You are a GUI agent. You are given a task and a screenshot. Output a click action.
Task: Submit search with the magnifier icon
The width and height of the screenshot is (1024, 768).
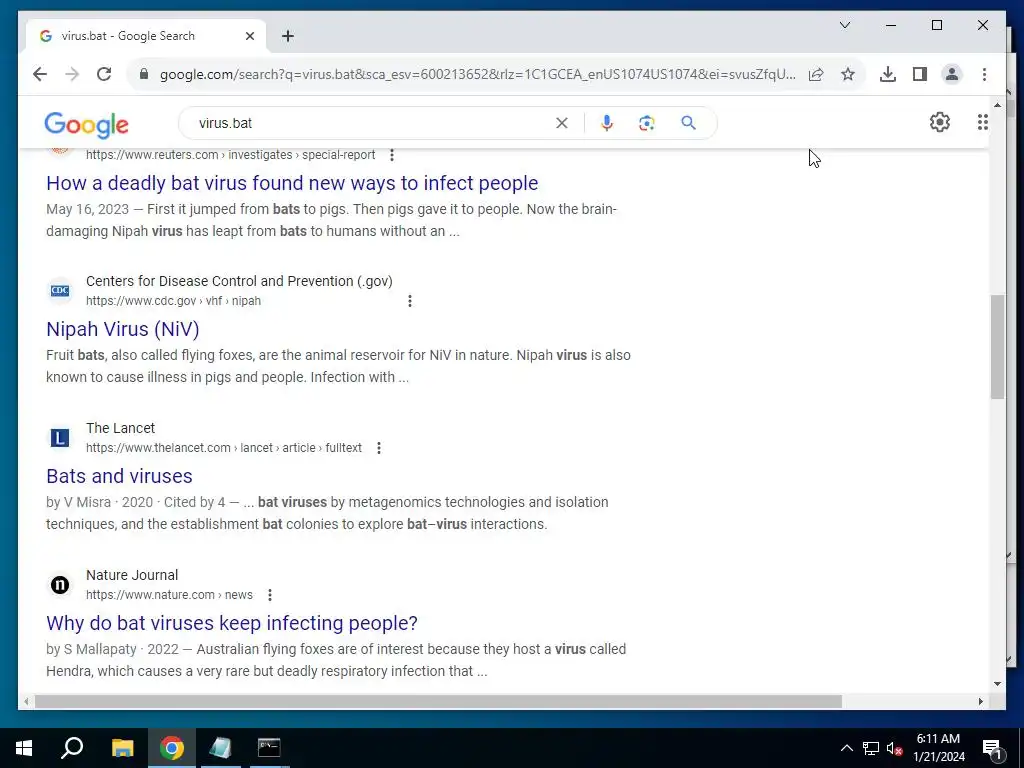688,123
